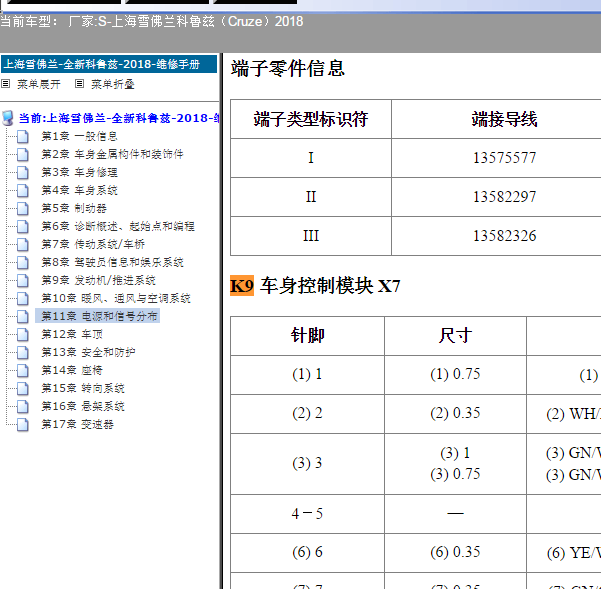Select 第17章 变速器 chapter
The height and width of the screenshot is (589, 601).
77,425
